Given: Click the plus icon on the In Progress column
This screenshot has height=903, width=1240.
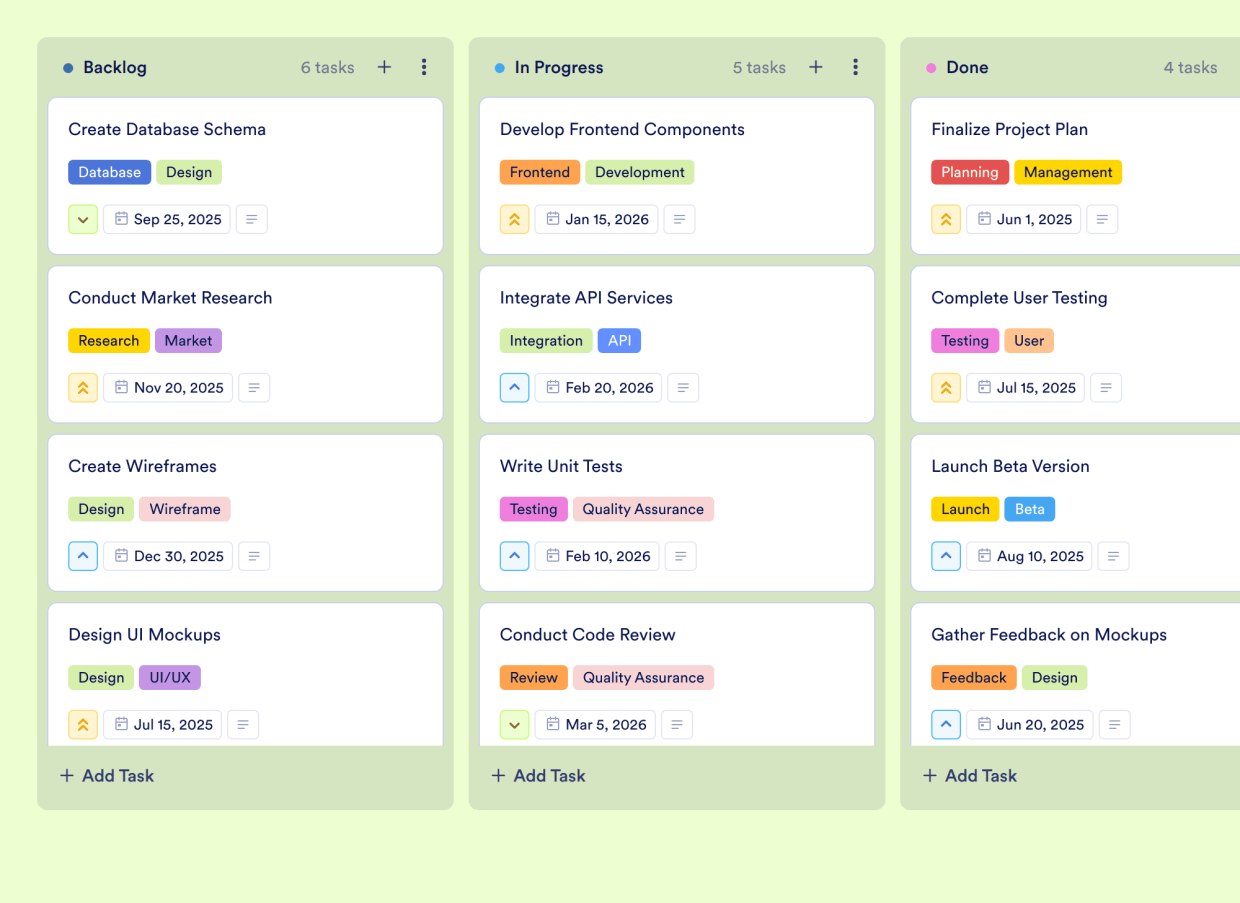Looking at the screenshot, I should coord(815,67).
